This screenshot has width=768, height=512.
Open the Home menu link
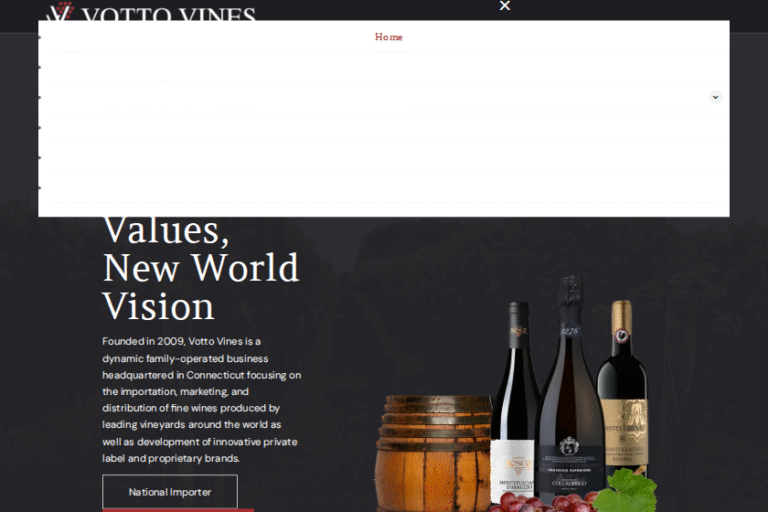pyautogui.click(x=388, y=37)
